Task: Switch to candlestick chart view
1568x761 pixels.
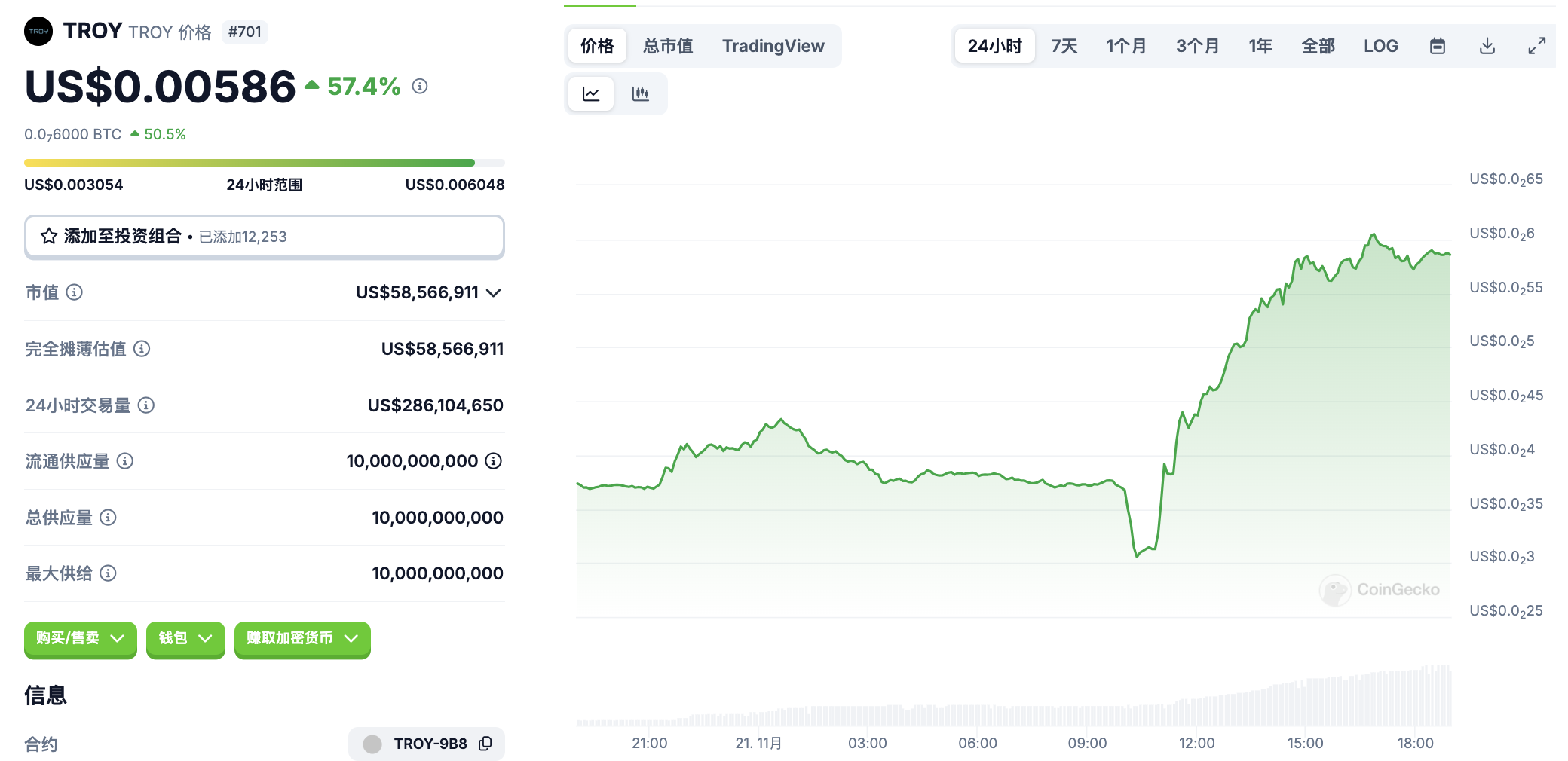Action: pyautogui.click(x=640, y=94)
